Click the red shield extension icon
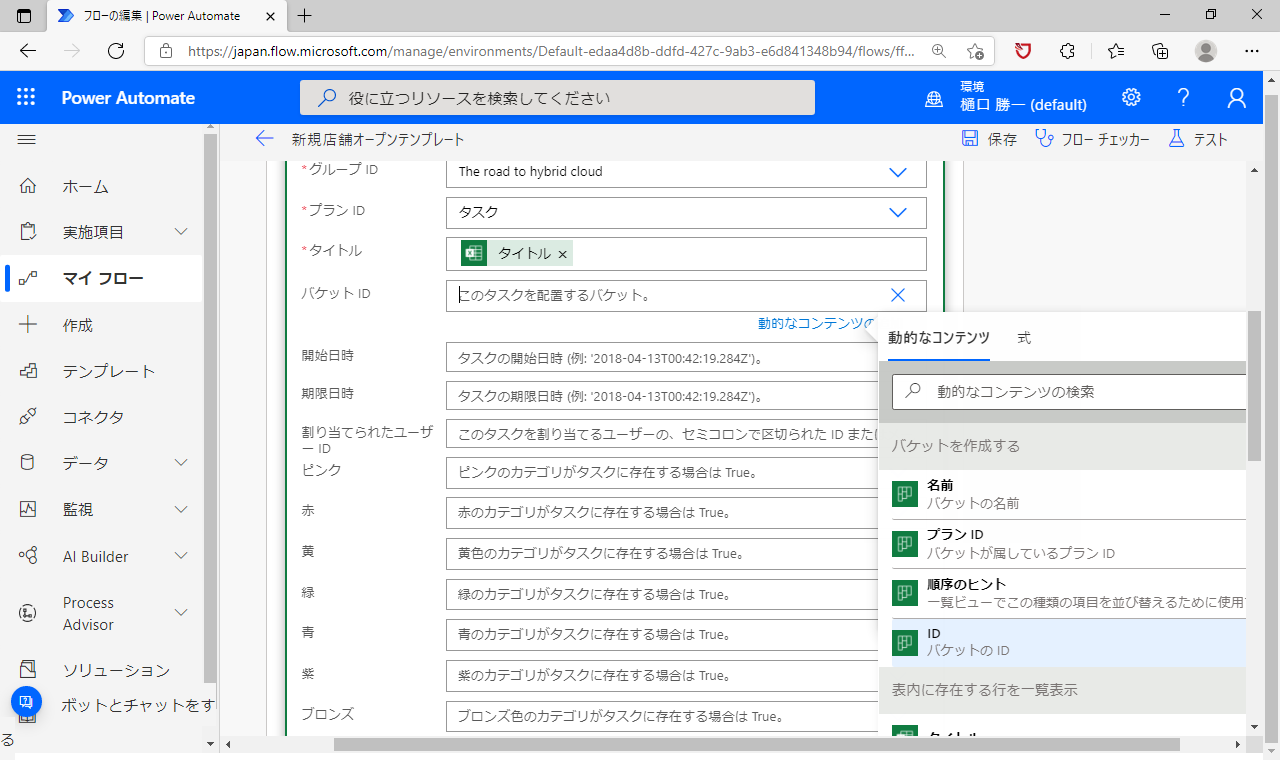The height and width of the screenshot is (760, 1280). point(1022,51)
